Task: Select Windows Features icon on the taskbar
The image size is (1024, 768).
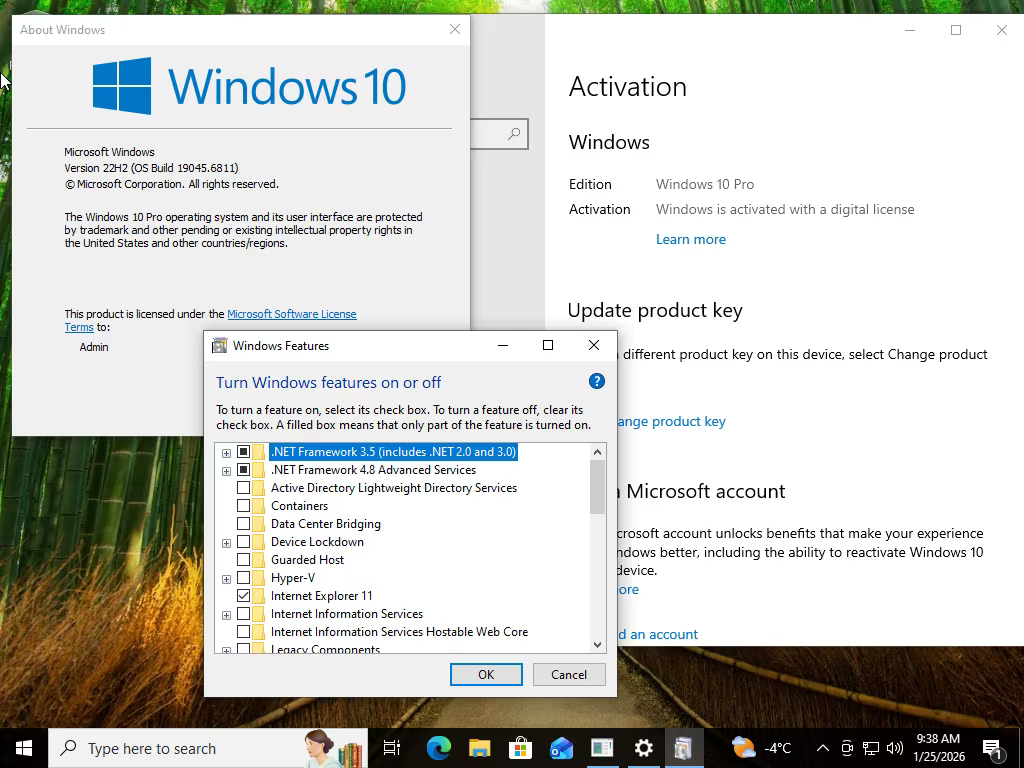Action: pos(684,748)
